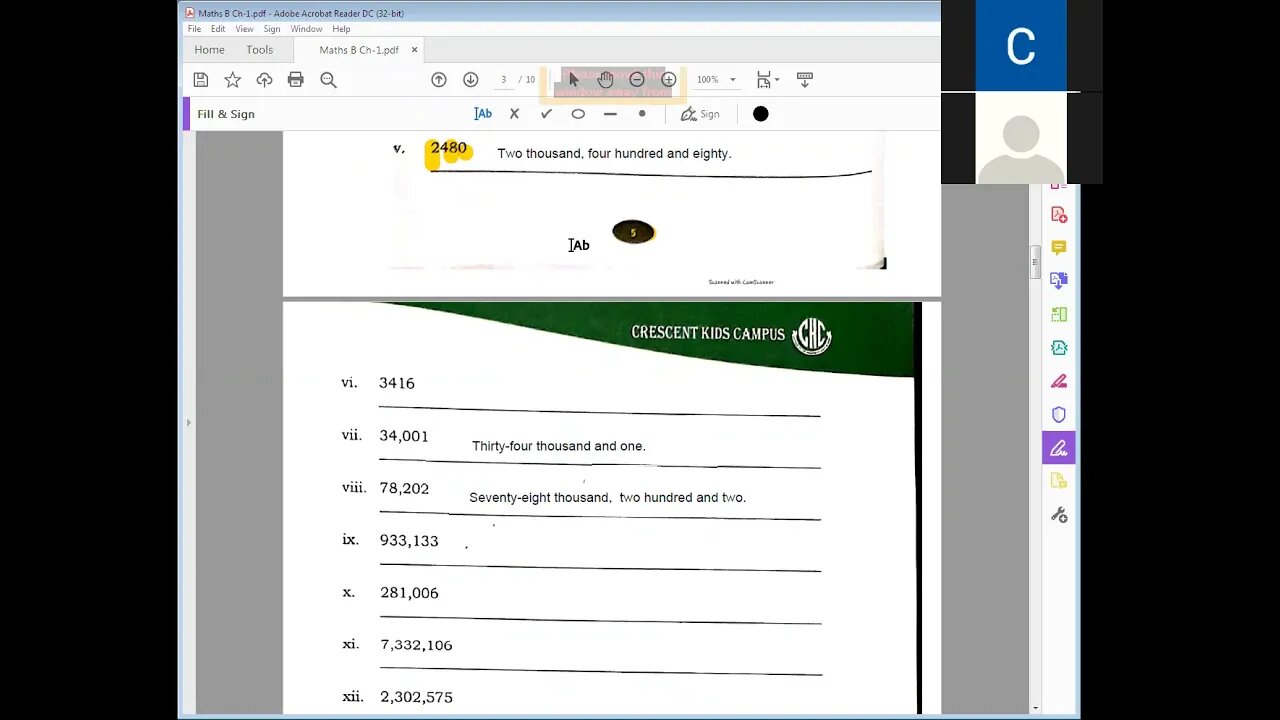Open the View menu
Image resolution: width=1280 pixels, height=720 pixels.
(244, 29)
